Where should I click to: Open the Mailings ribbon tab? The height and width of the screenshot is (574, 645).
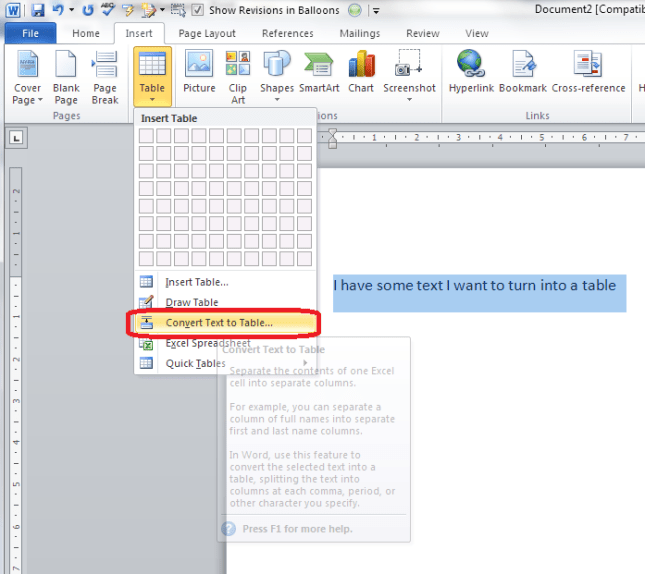coord(359,33)
